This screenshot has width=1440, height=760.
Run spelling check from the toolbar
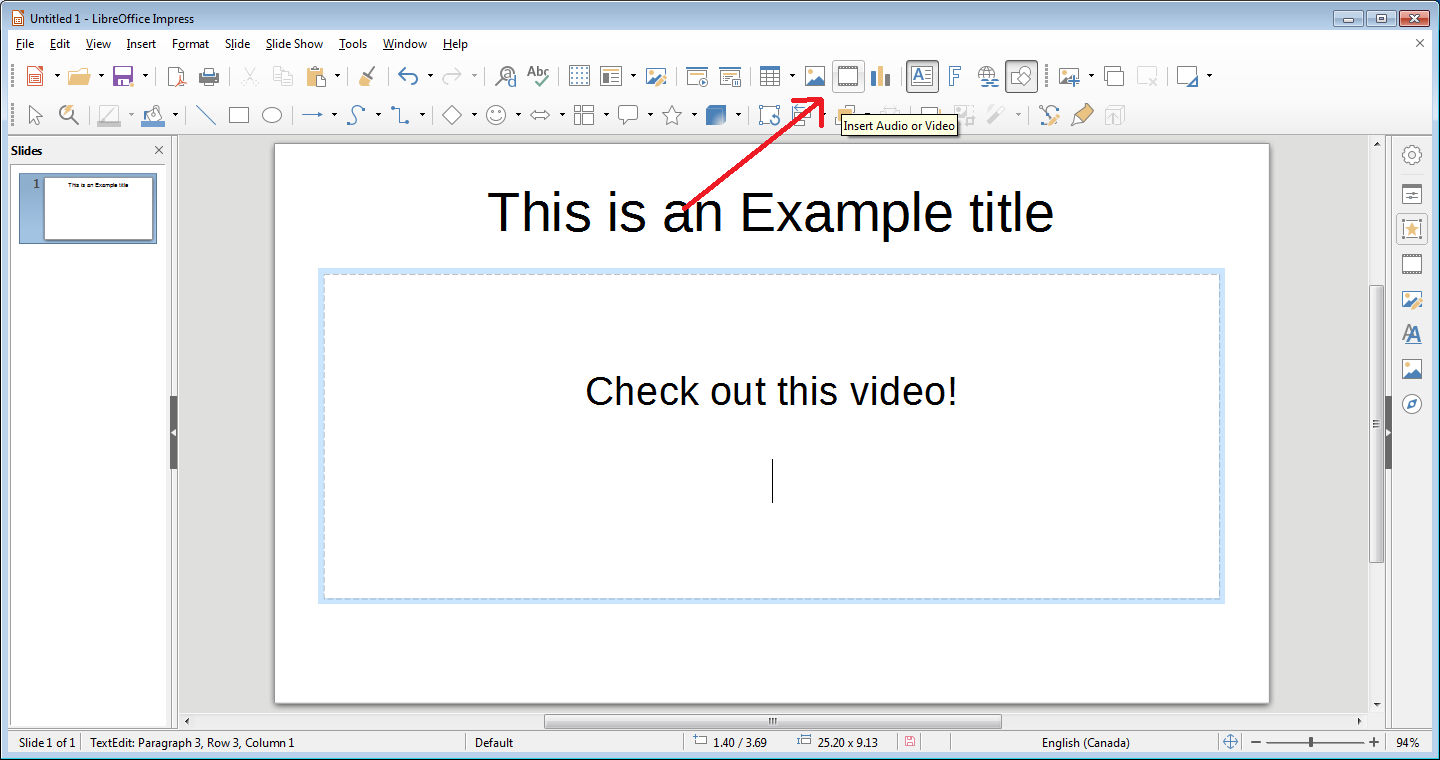(x=538, y=76)
